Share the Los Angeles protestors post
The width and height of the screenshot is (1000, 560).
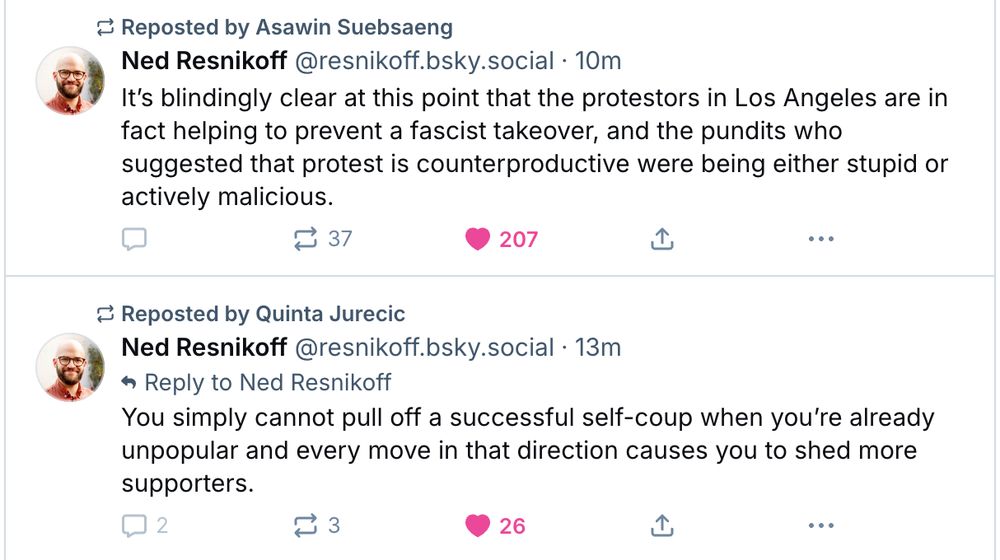click(x=662, y=239)
